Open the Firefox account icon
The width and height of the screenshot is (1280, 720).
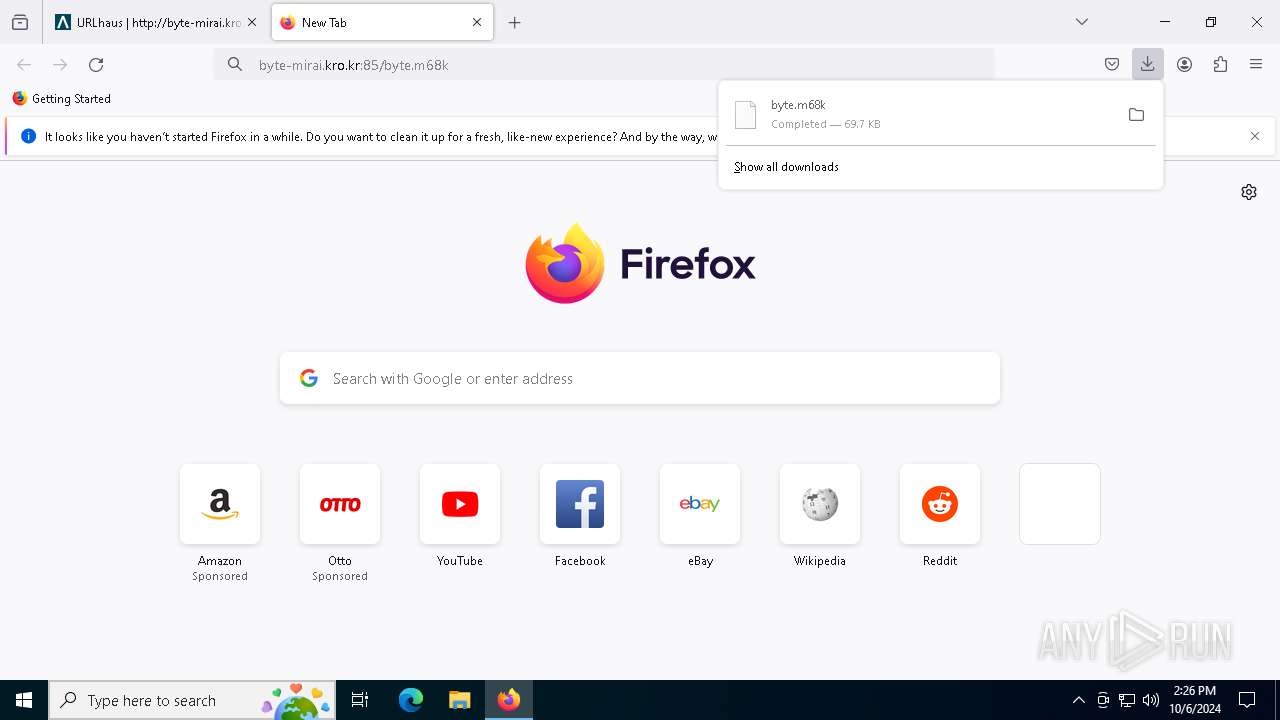click(1184, 64)
